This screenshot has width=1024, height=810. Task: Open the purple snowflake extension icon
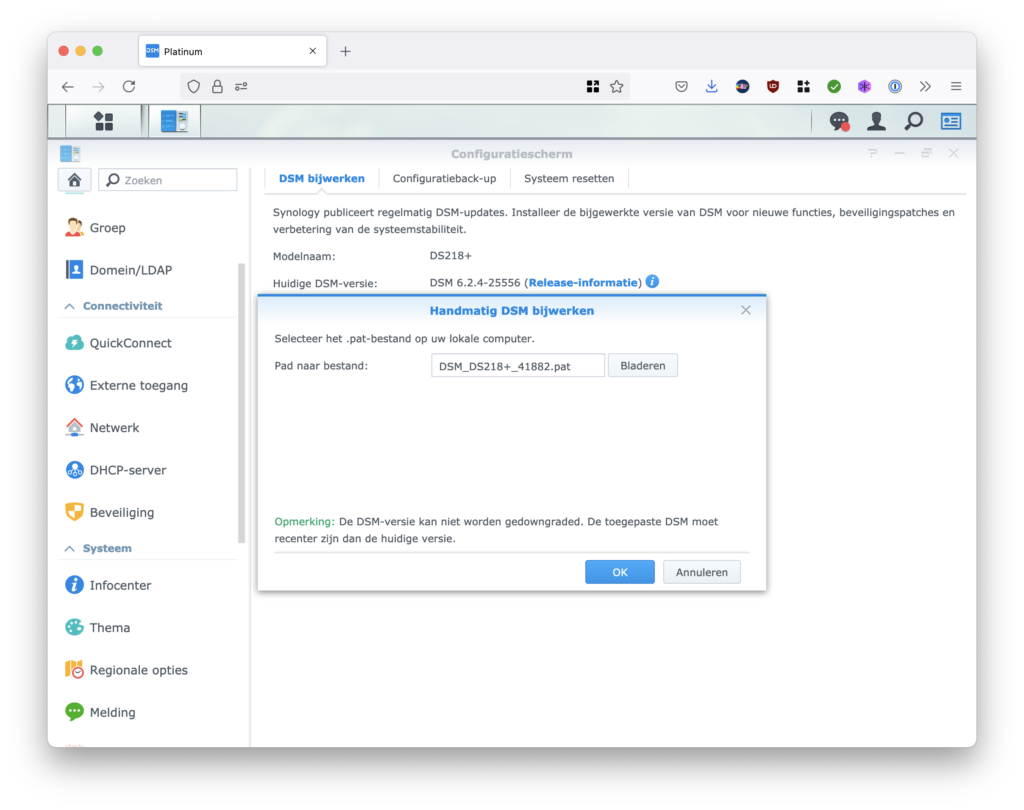pyautogui.click(x=864, y=86)
